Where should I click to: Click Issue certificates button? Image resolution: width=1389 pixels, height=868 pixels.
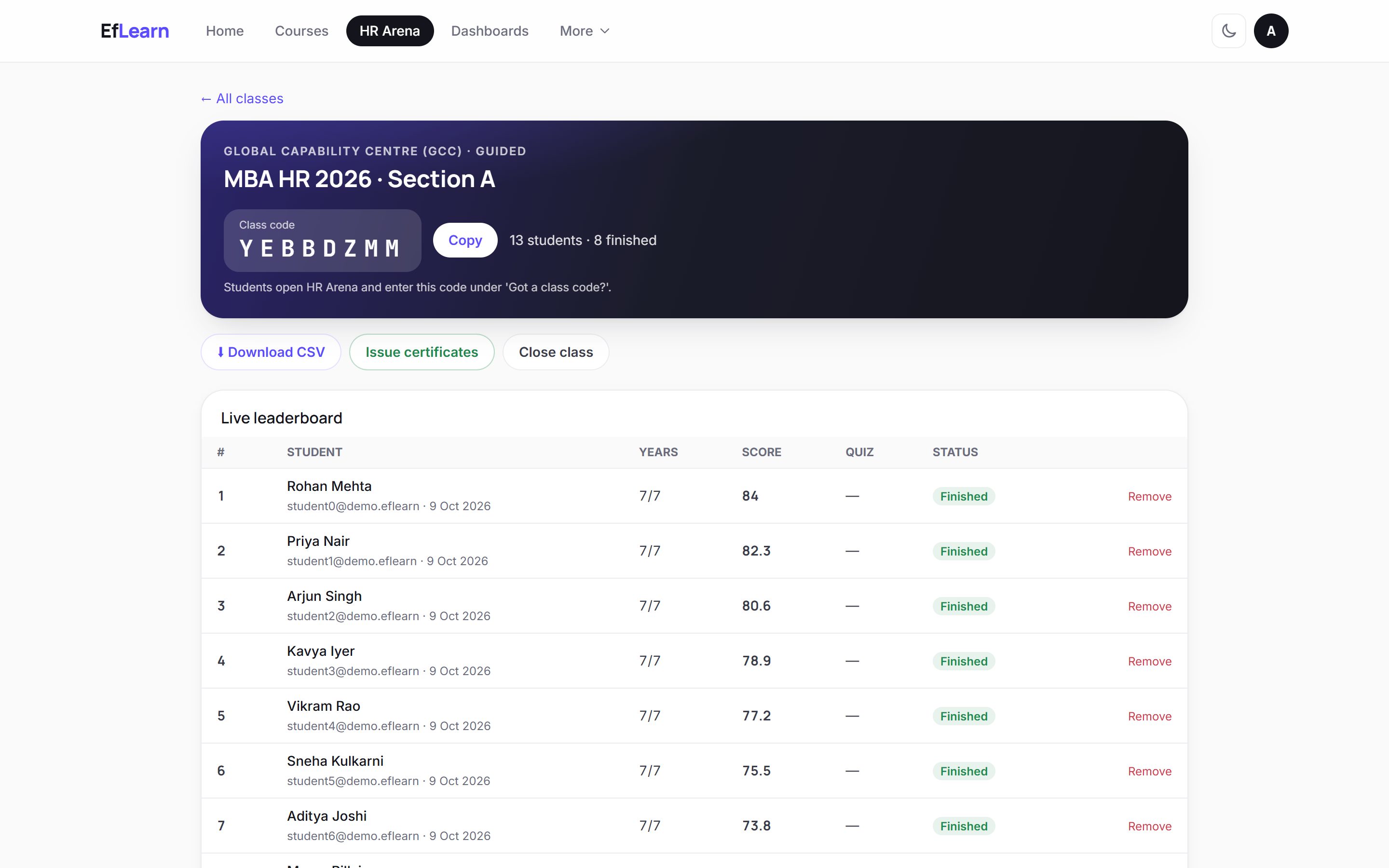(x=422, y=352)
